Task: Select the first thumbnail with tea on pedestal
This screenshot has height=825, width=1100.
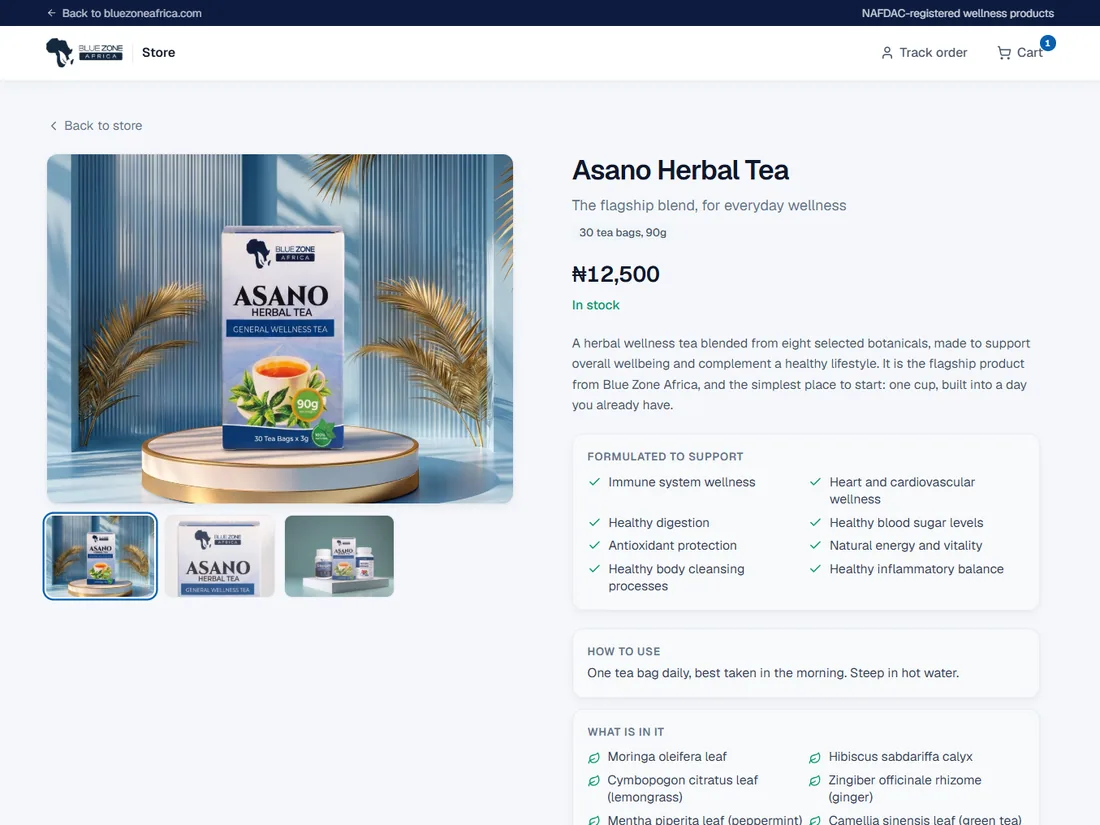Action: (x=100, y=556)
